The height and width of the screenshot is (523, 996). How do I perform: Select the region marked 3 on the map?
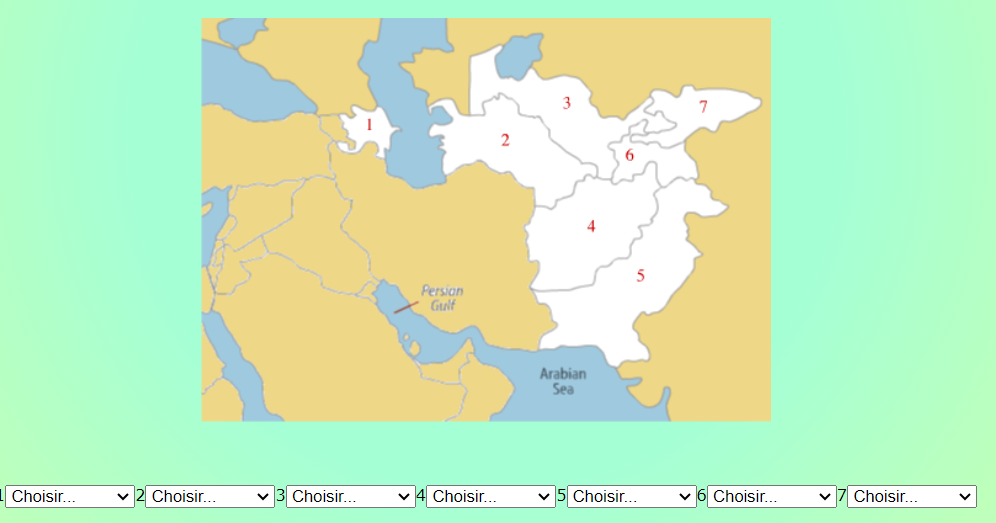click(x=567, y=103)
